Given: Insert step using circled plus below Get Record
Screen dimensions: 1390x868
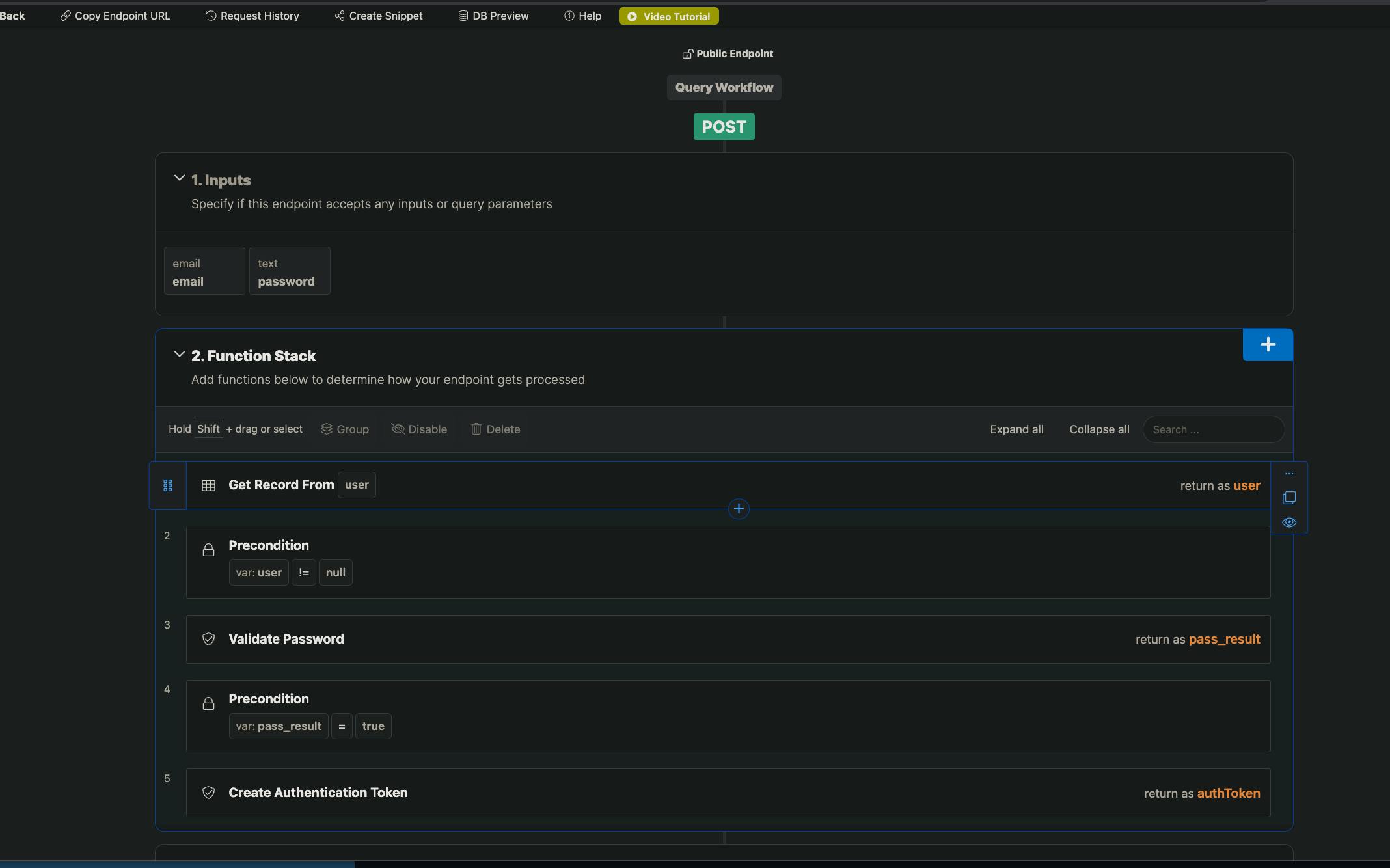Looking at the screenshot, I should click(x=738, y=509).
